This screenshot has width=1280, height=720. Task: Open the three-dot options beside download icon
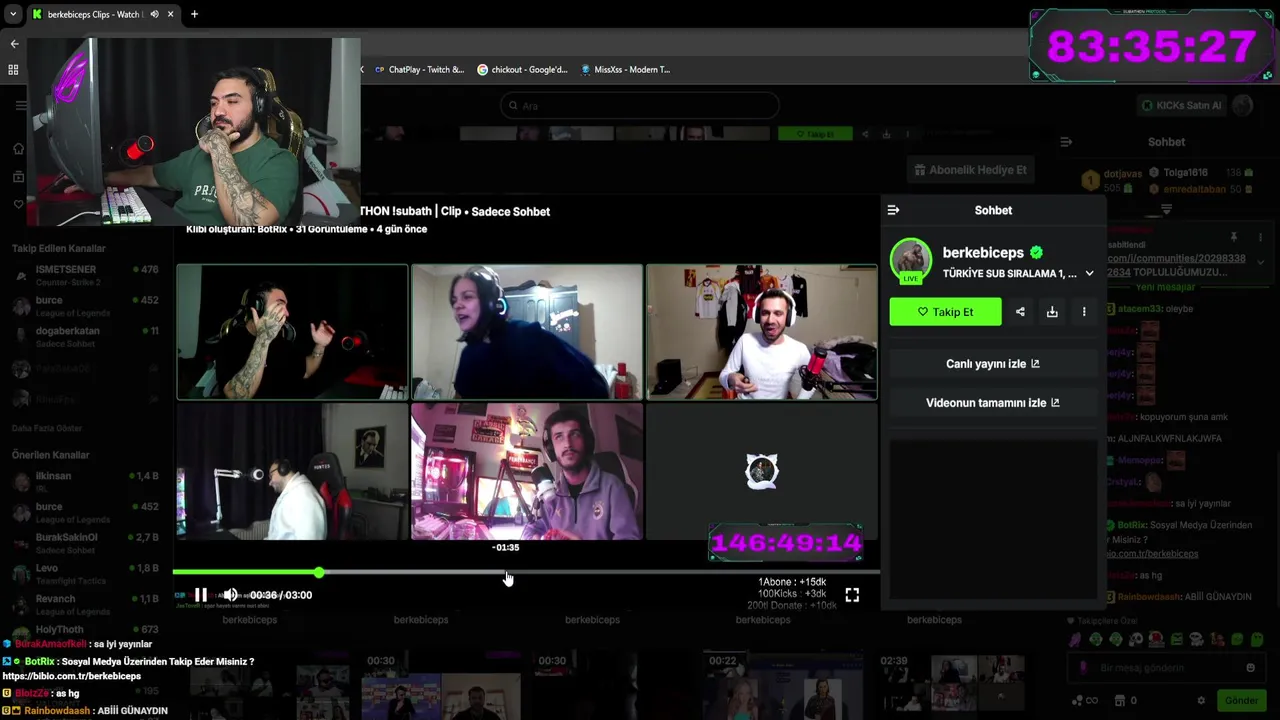coord(1084,312)
